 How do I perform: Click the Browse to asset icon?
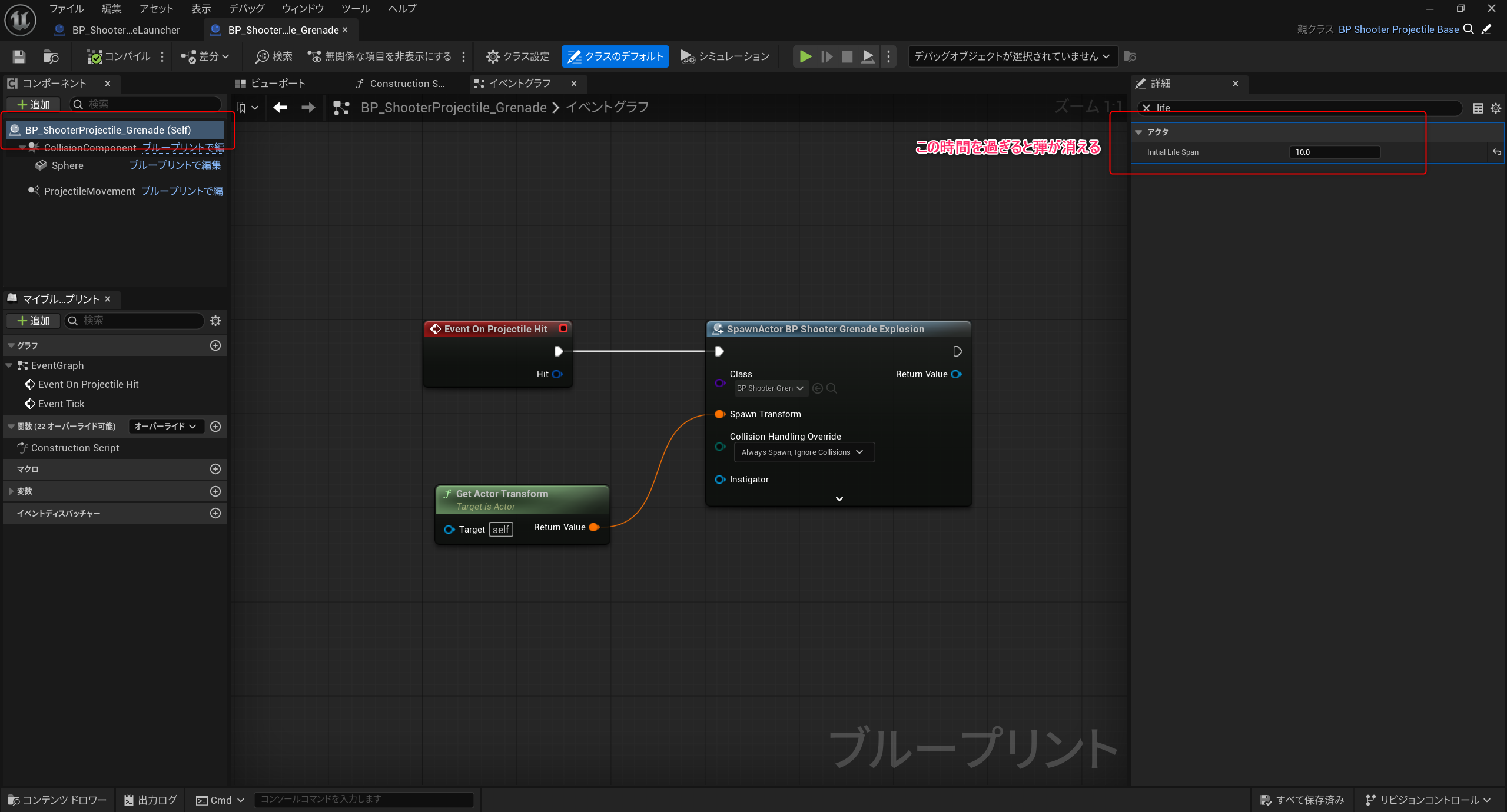pyautogui.click(x=51, y=56)
